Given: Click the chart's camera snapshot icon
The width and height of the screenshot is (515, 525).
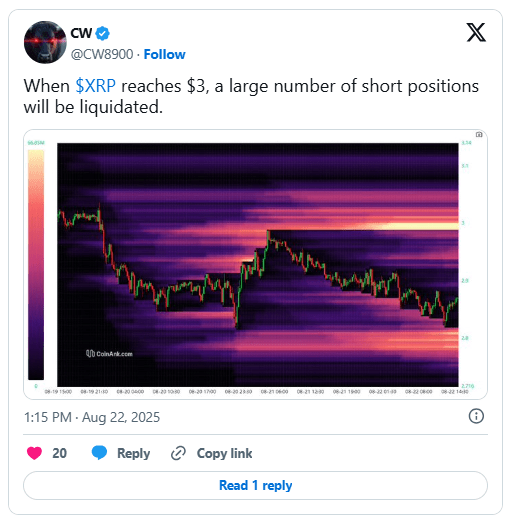Looking at the screenshot, I should click(479, 135).
